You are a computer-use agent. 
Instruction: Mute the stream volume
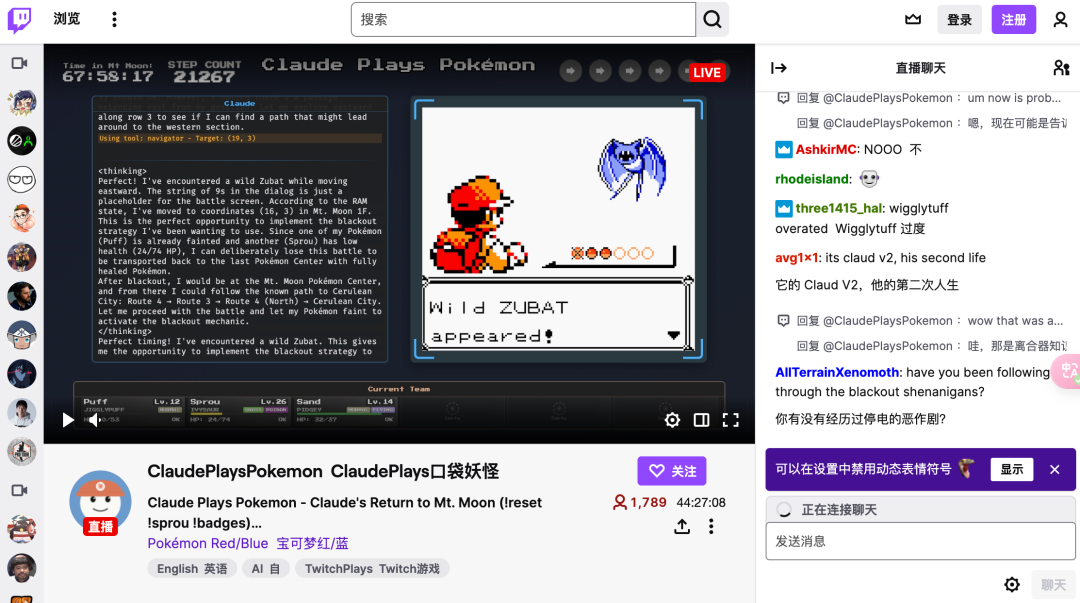click(x=94, y=420)
